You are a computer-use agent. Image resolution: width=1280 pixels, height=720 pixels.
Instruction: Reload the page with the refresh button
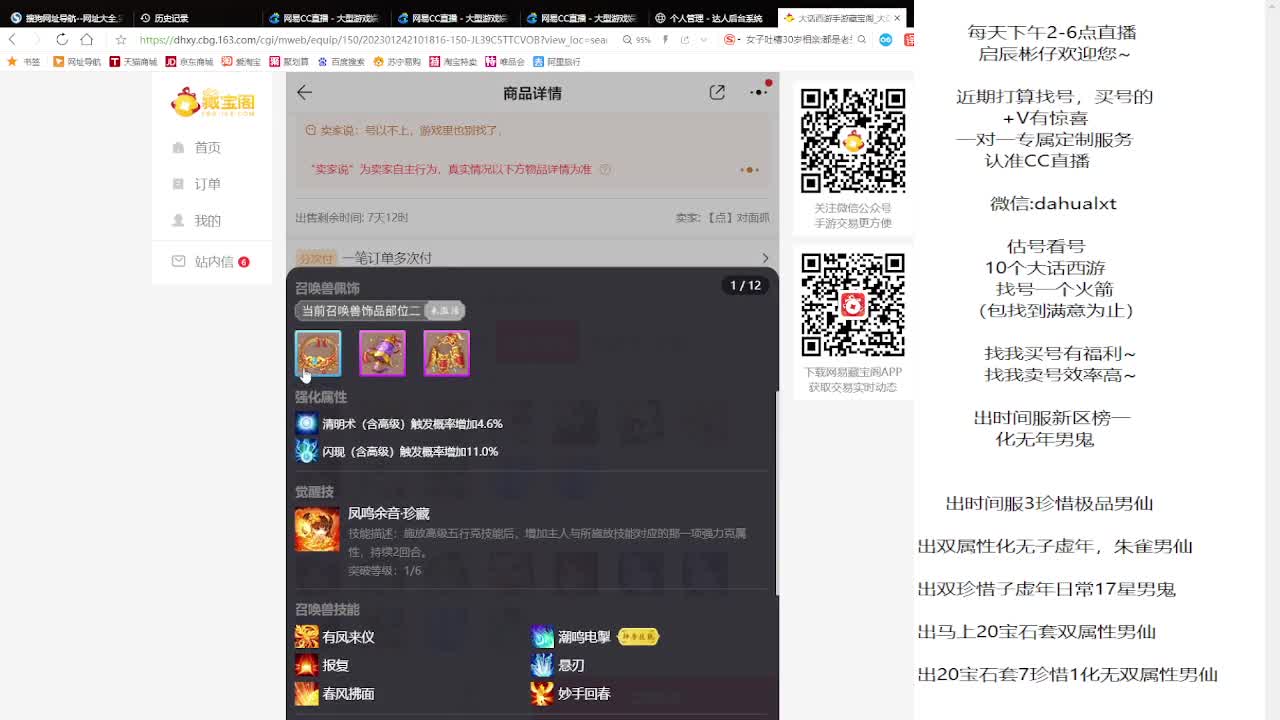[x=61, y=39]
